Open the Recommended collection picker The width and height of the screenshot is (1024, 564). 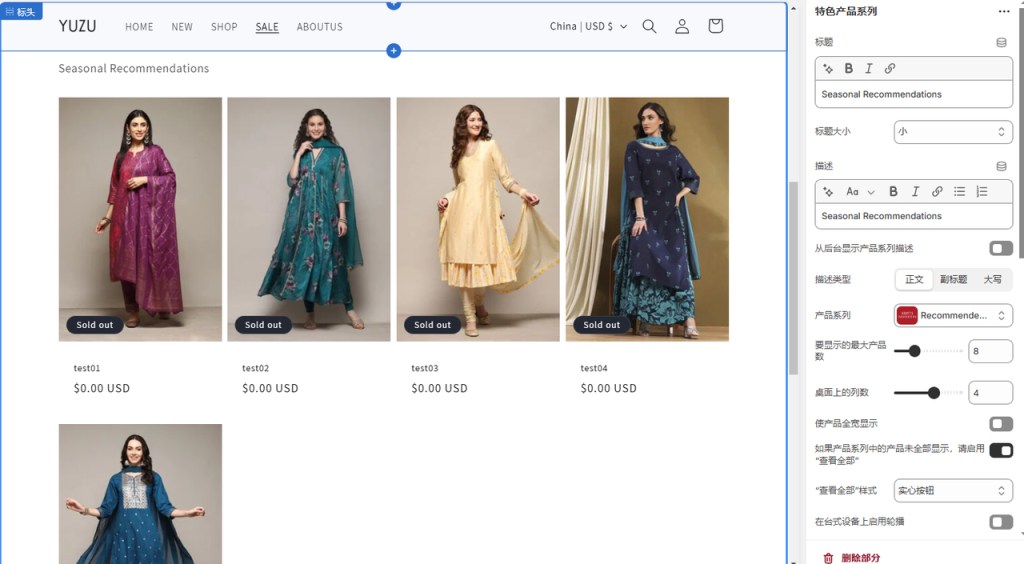(x=953, y=315)
